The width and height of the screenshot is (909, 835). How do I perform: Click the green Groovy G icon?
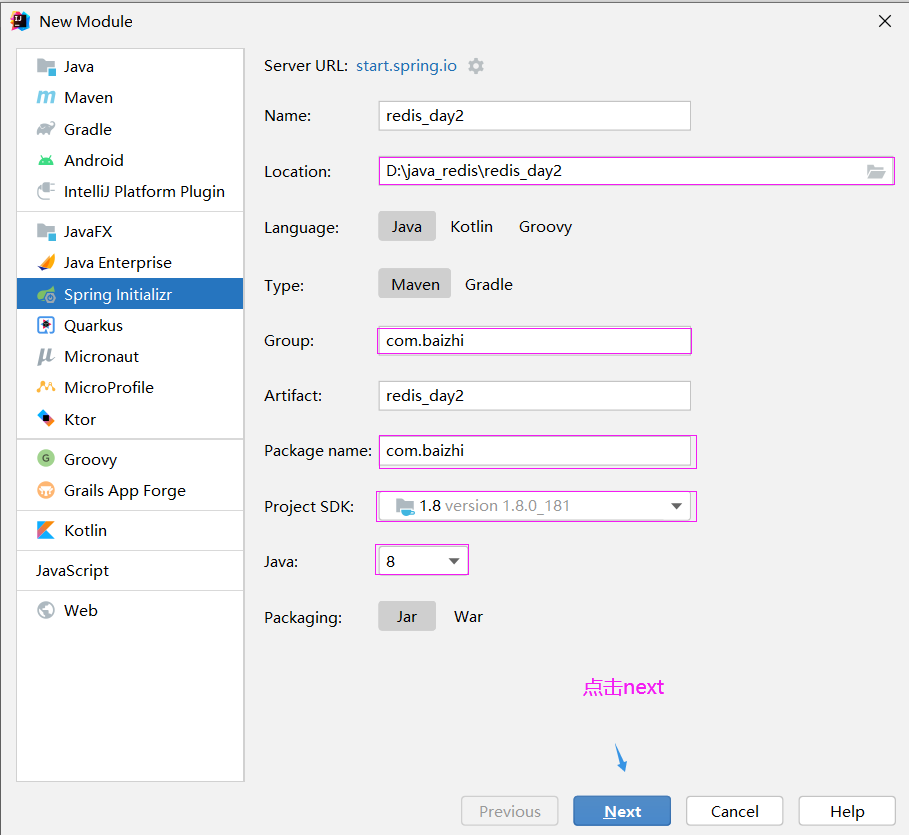pos(46,459)
